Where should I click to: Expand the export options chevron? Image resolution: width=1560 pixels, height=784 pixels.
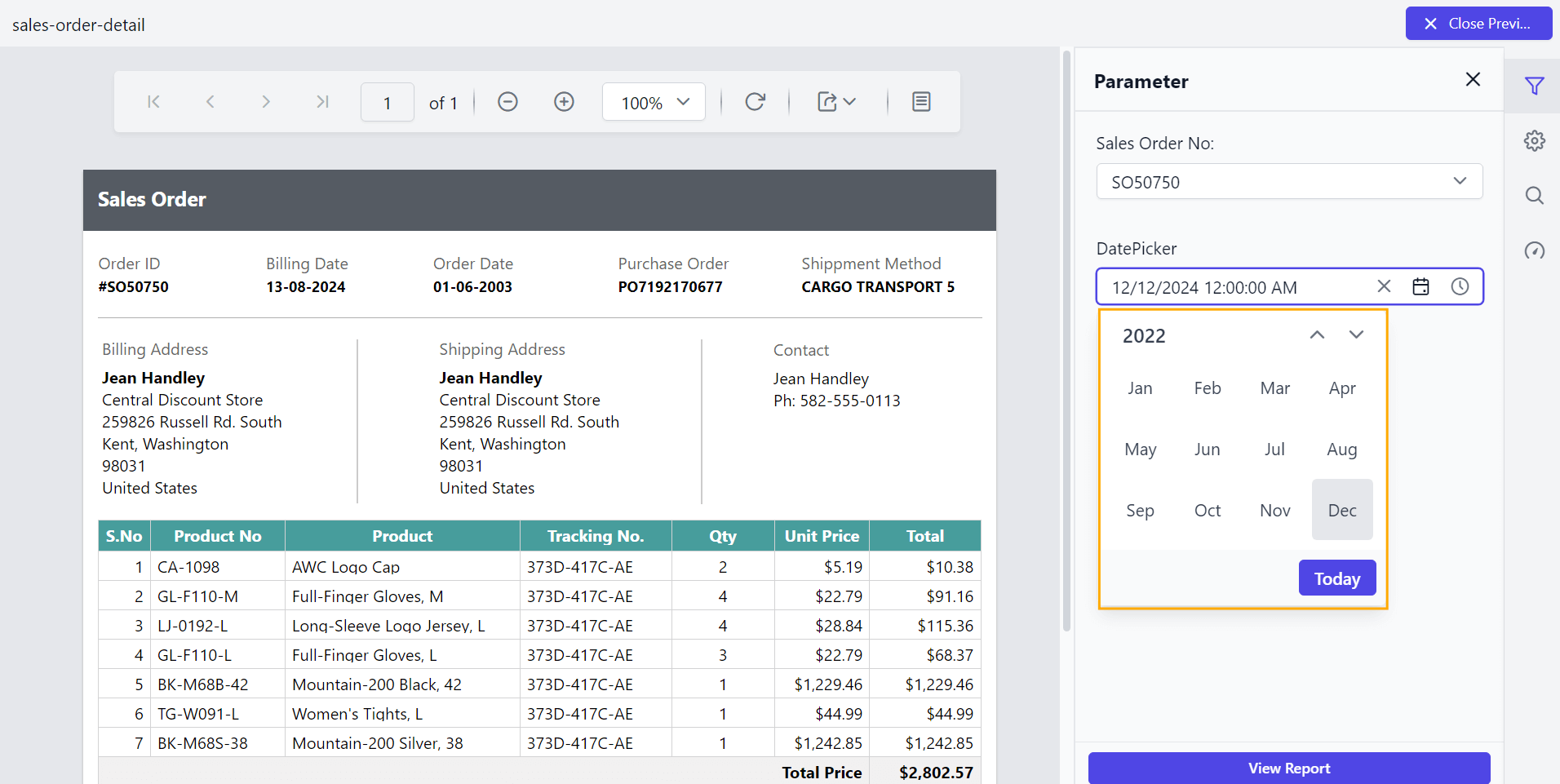[850, 101]
